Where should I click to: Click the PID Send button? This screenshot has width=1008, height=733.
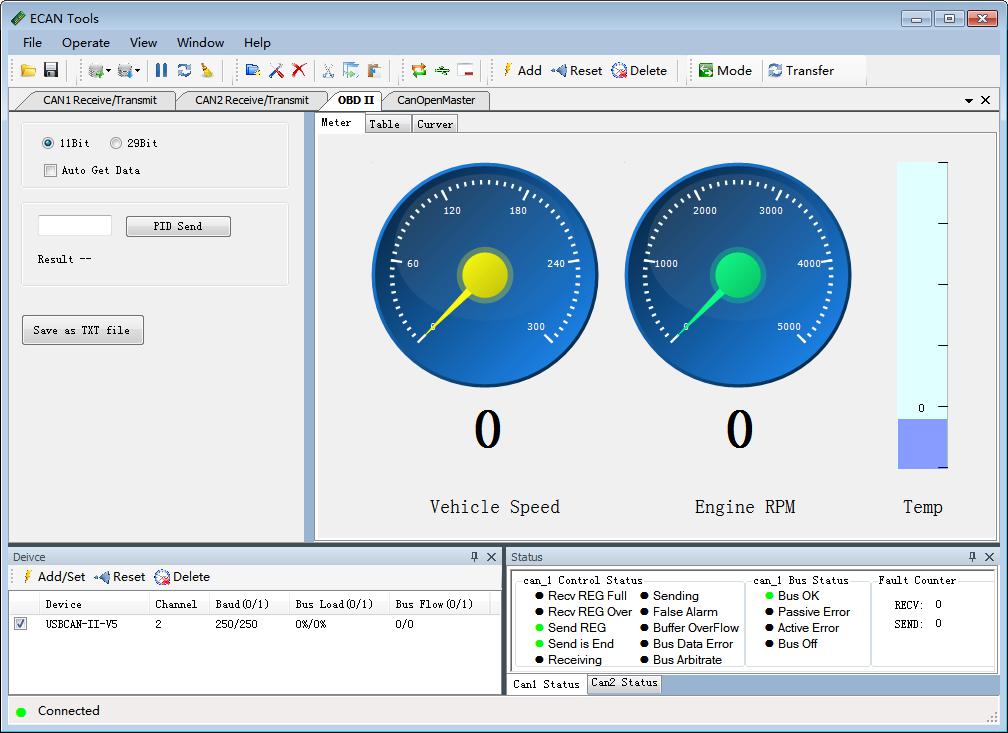(178, 227)
